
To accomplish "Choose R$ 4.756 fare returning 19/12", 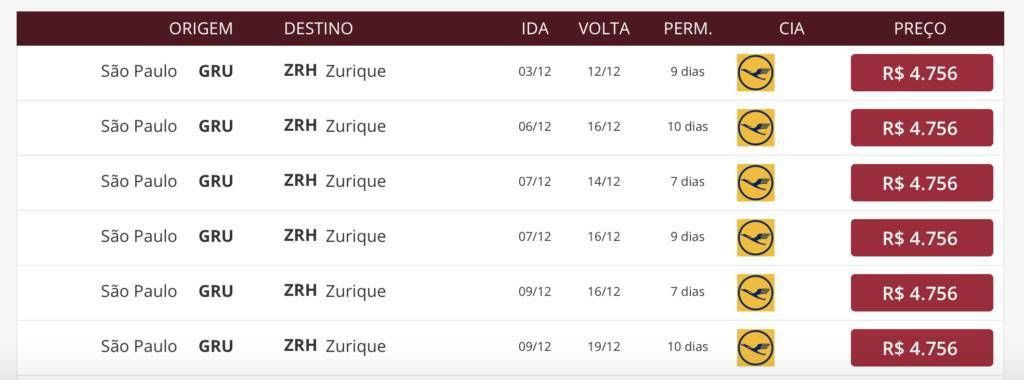I will click(921, 347).
